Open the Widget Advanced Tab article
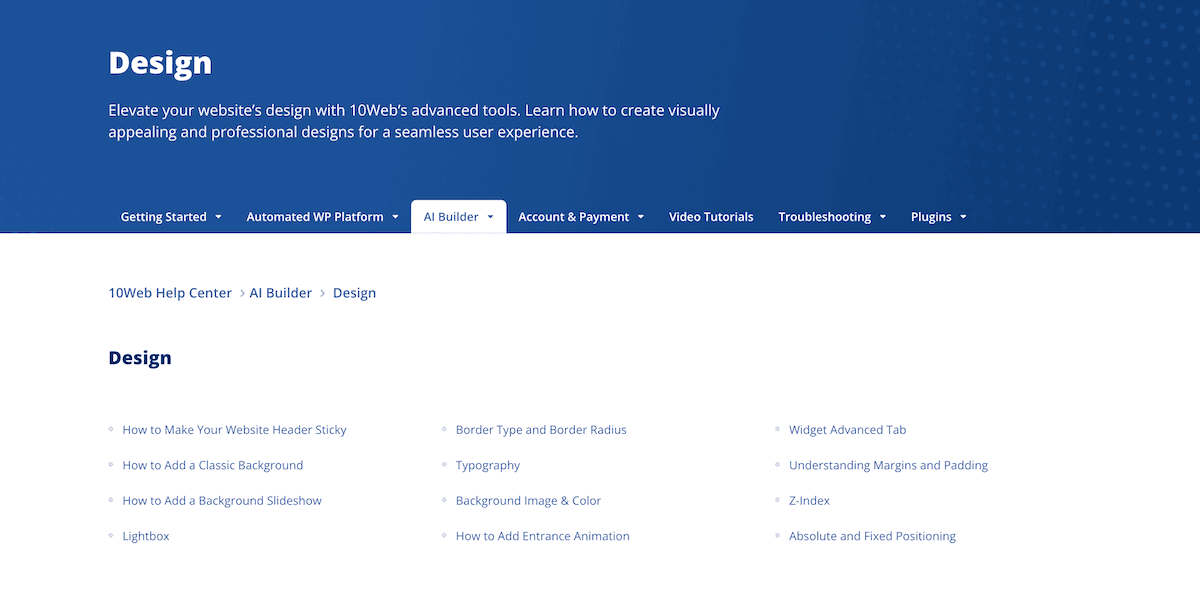Image resolution: width=1200 pixels, height=604 pixels. pos(847,430)
